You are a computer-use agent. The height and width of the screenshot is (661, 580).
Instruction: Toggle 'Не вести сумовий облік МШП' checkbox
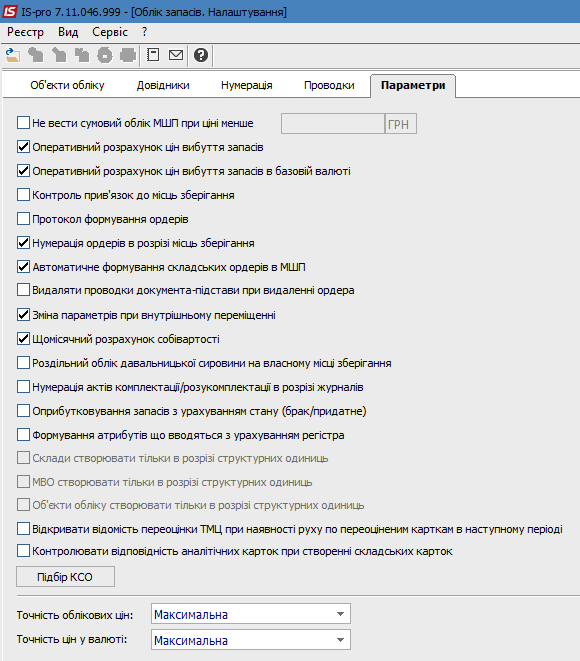coord(23,123)
